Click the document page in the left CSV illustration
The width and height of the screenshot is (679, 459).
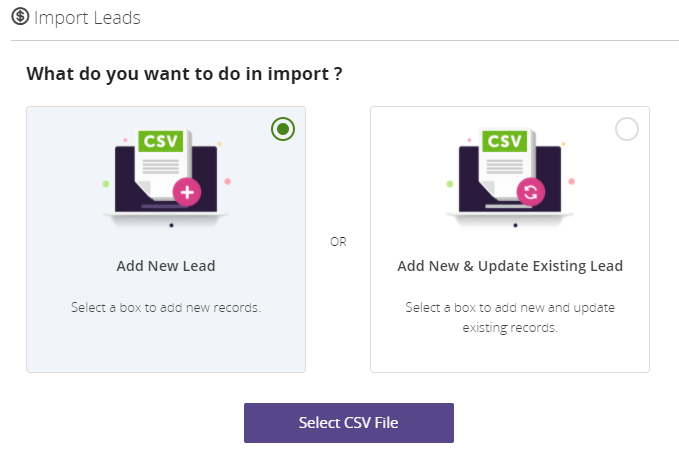162,165
